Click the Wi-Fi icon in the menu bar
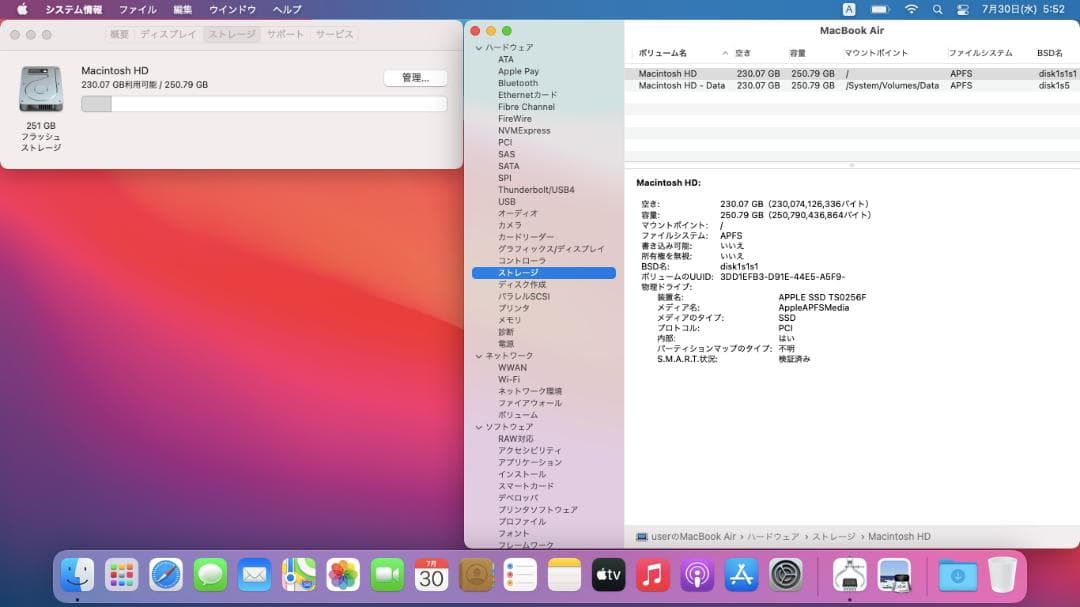This screenshot has width=1080, height=607. [x=911, y=9]
